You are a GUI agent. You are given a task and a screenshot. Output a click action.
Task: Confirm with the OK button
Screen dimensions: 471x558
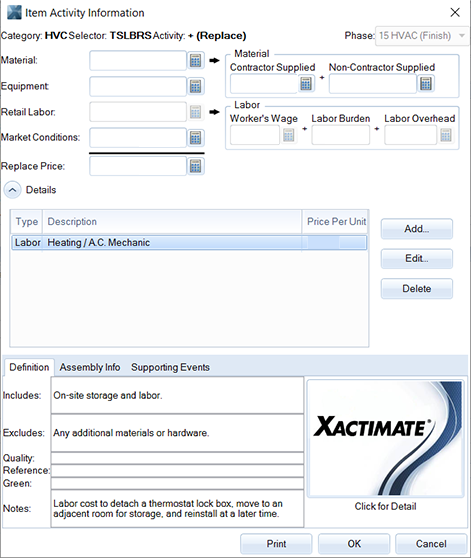(354, 544)
